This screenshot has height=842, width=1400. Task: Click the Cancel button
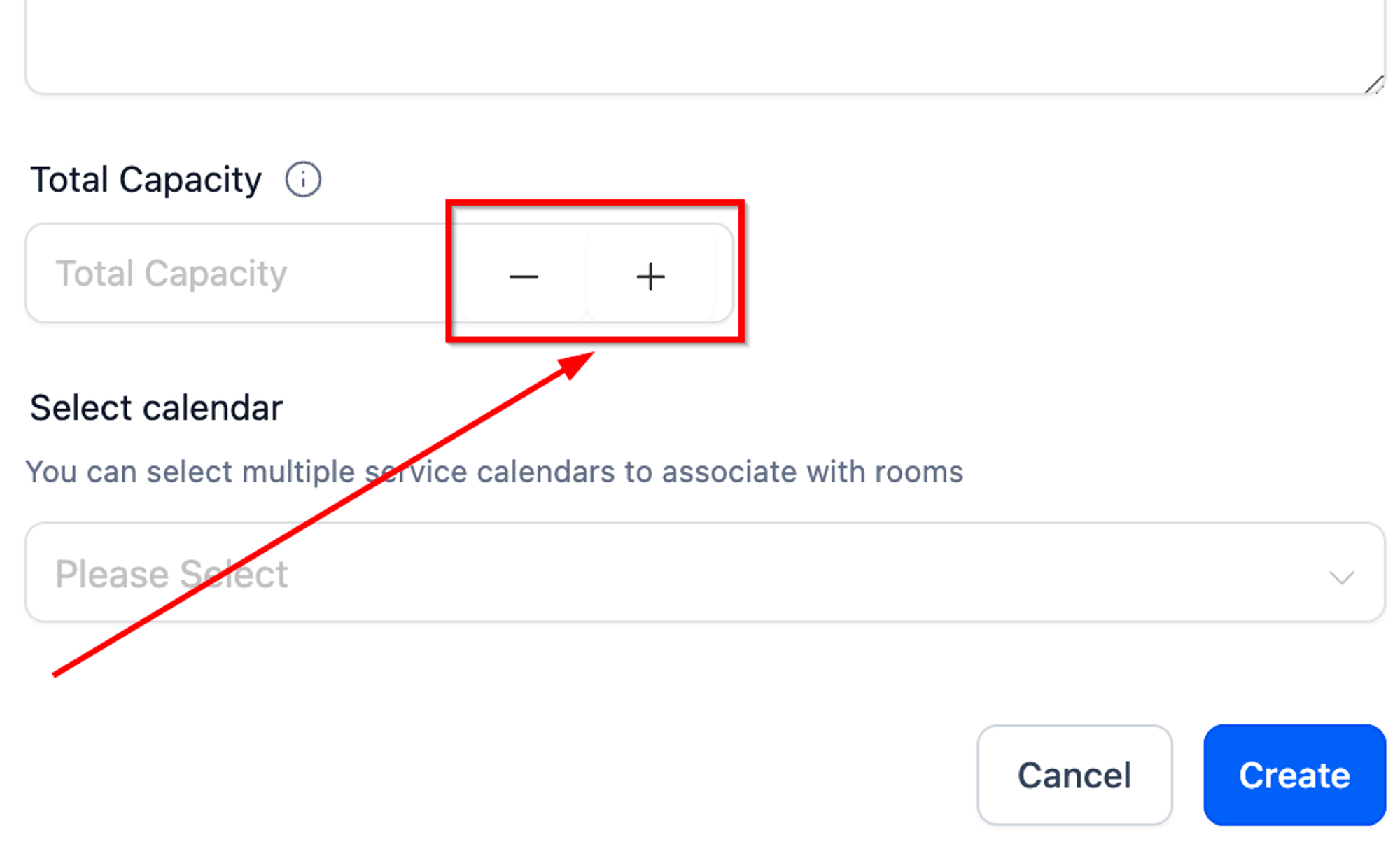pos(1074,775)
